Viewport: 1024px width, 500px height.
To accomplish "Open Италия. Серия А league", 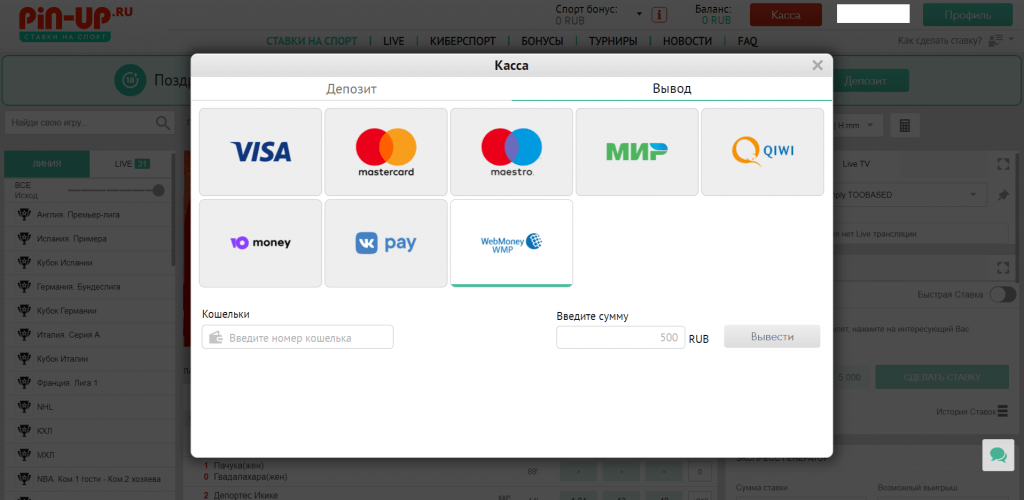I will coord(88,335).
